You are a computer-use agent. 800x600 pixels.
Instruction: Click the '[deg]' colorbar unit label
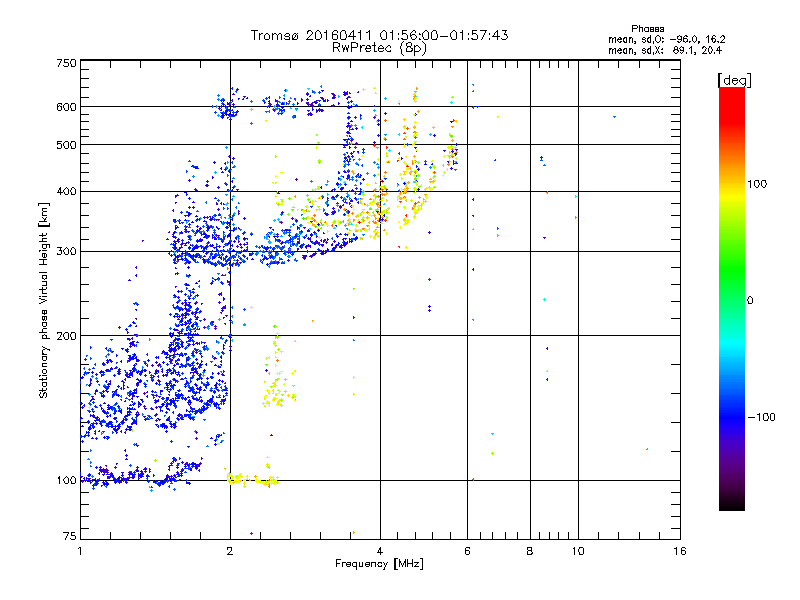tap(734, 80)
